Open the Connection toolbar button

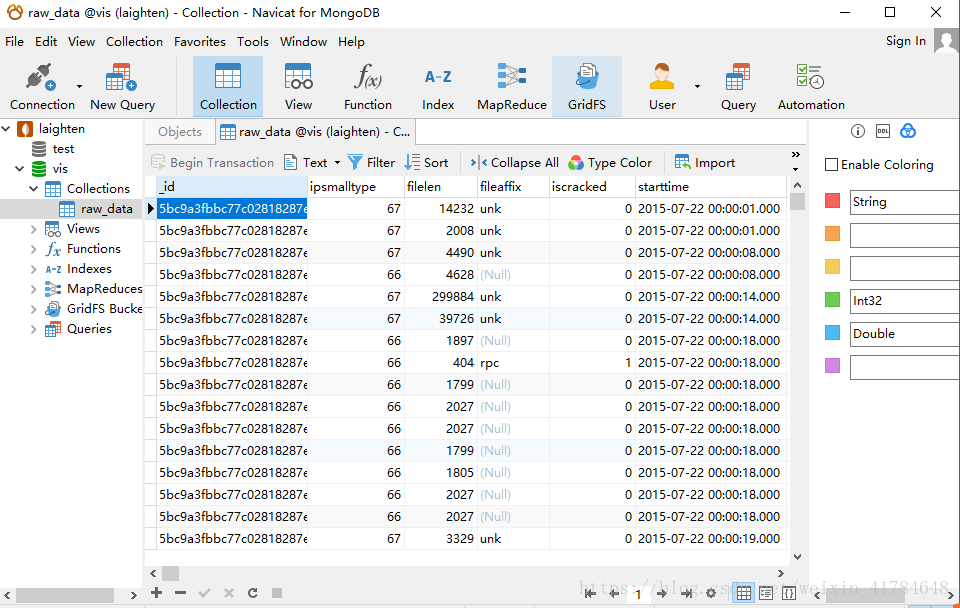(x=42, y=87)
